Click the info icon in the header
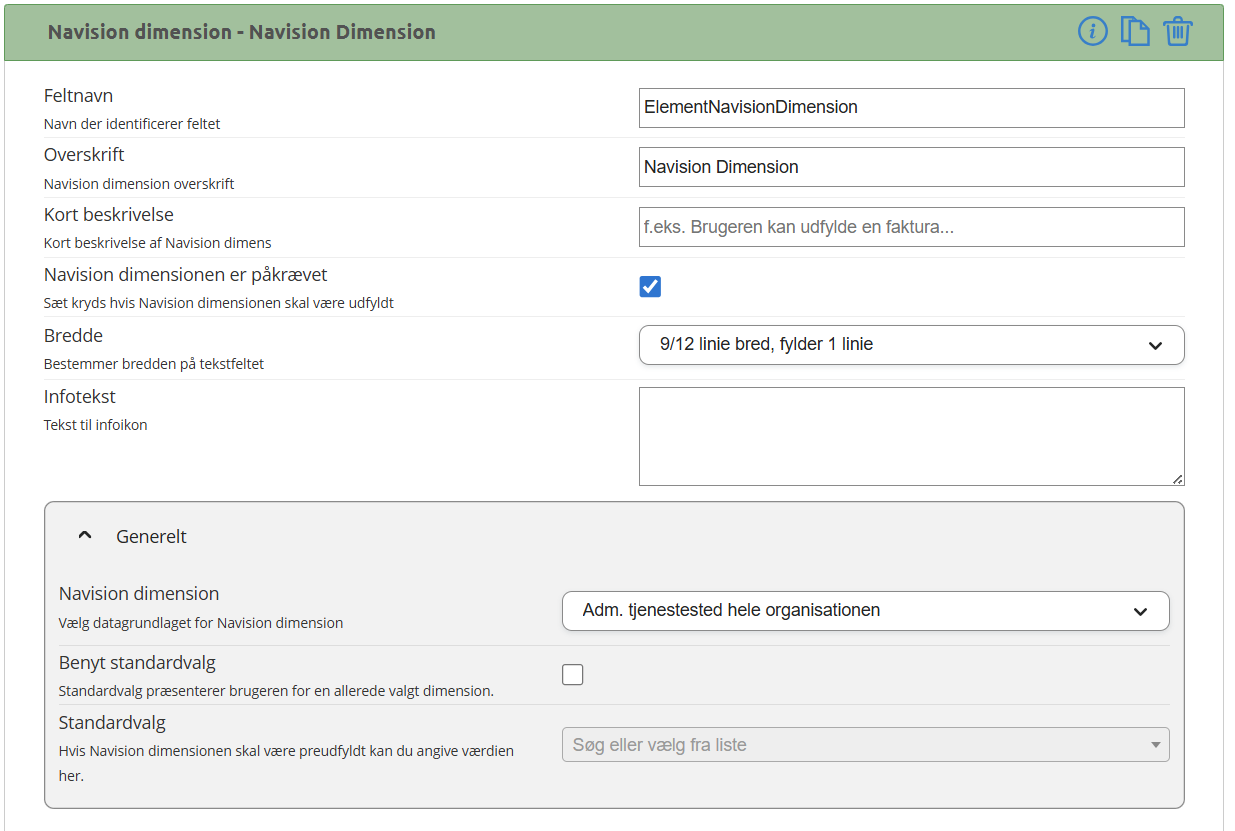Image resolution: width=1235 pixels, height=831 pixels. point(1093,31)
